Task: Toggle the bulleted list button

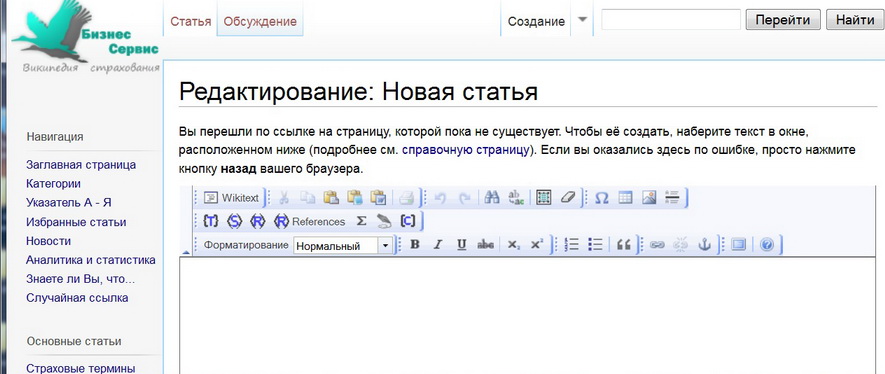Action: coord(595,245)
